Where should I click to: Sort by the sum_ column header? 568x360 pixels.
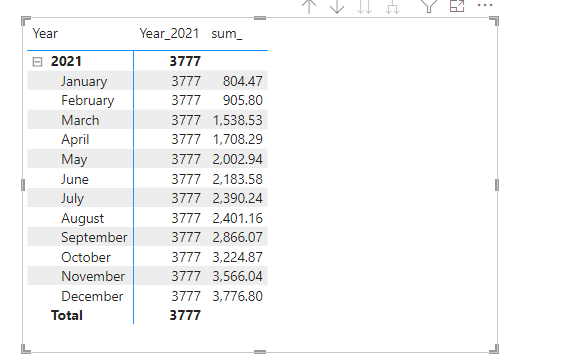click(x=227, y=34)
